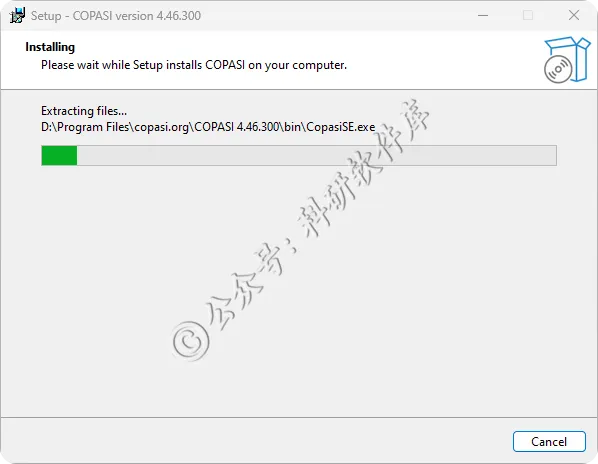This screenshot has width=598, height=464.
Task: Click the diagonal Chinese watermark text
Action: [x=301, y=229]
